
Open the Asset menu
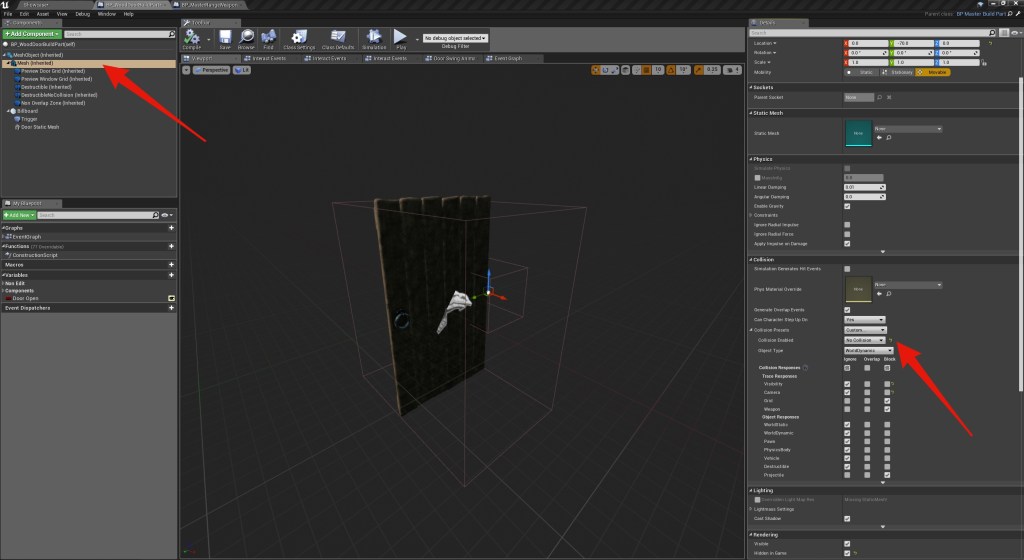41,14
